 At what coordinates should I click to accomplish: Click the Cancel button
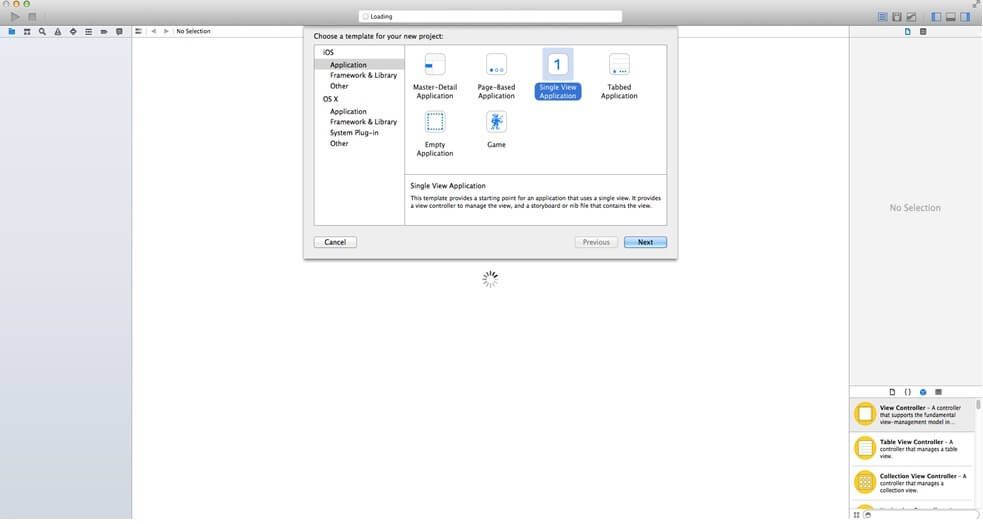[x=335, y=242]
